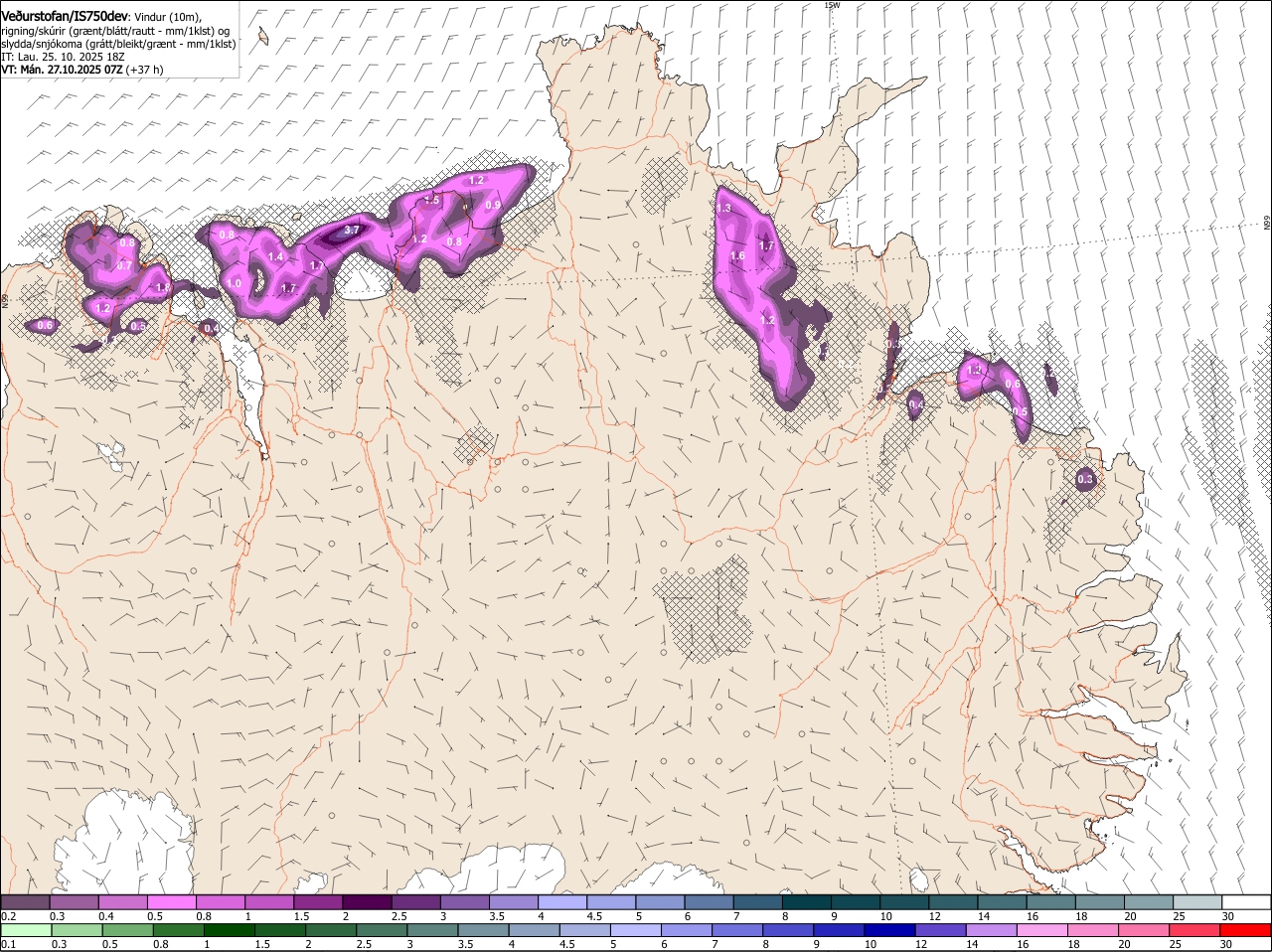Pick purple-row swatch between 4 and 4.5

tap(562, 902)
